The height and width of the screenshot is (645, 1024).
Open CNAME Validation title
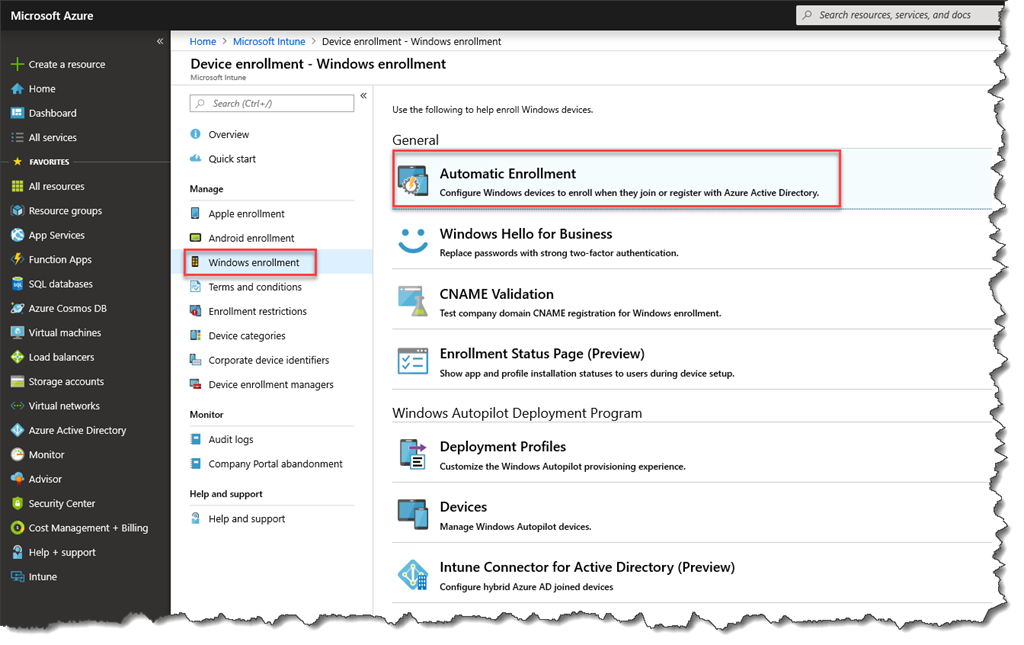[x=496, y=294]
